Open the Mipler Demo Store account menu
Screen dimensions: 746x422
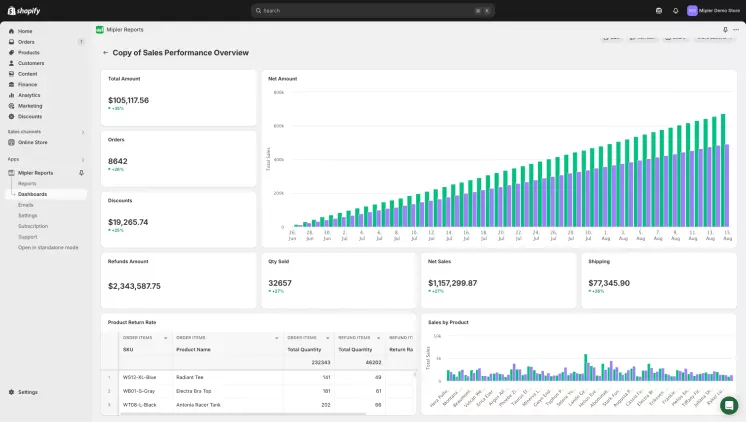point(713,10)
